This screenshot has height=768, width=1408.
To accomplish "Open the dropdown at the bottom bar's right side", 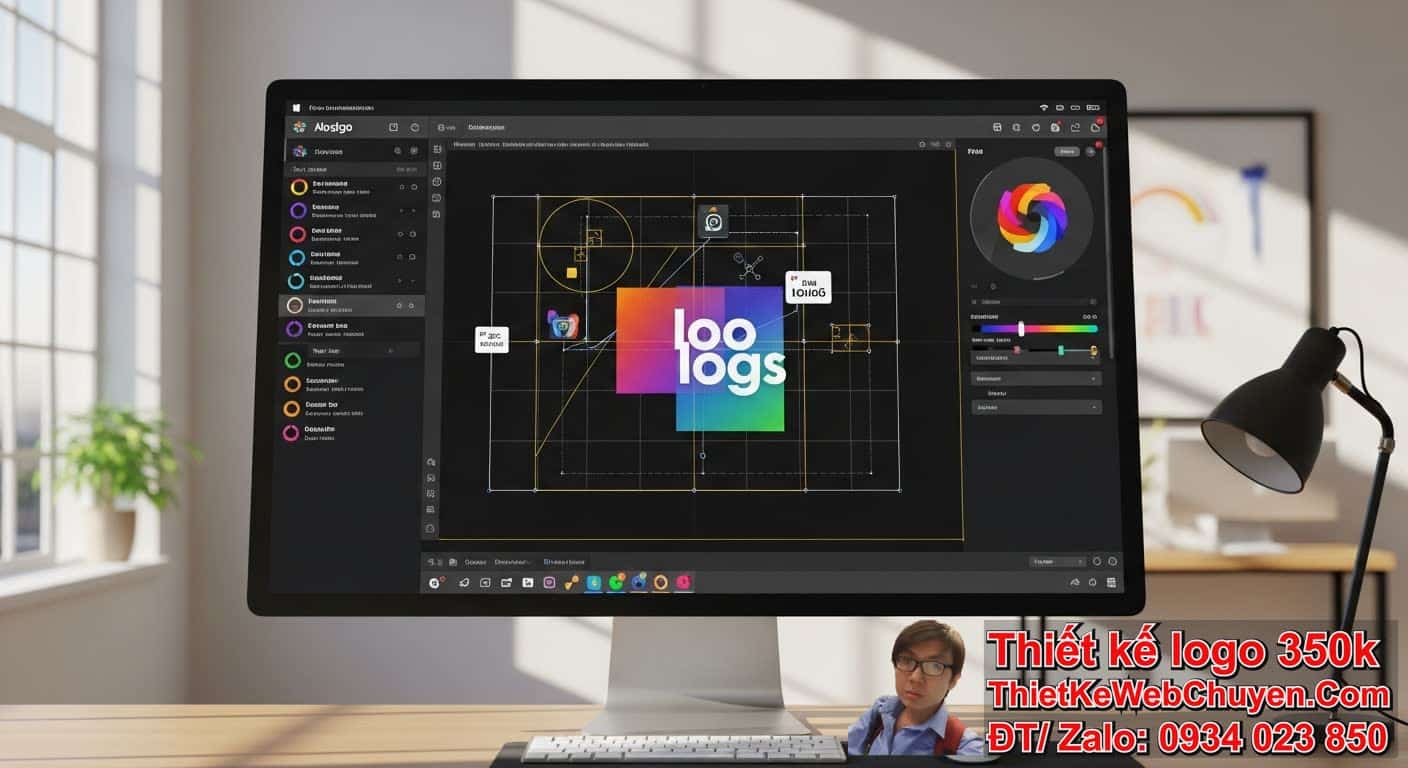I will tap(1058, 562).
